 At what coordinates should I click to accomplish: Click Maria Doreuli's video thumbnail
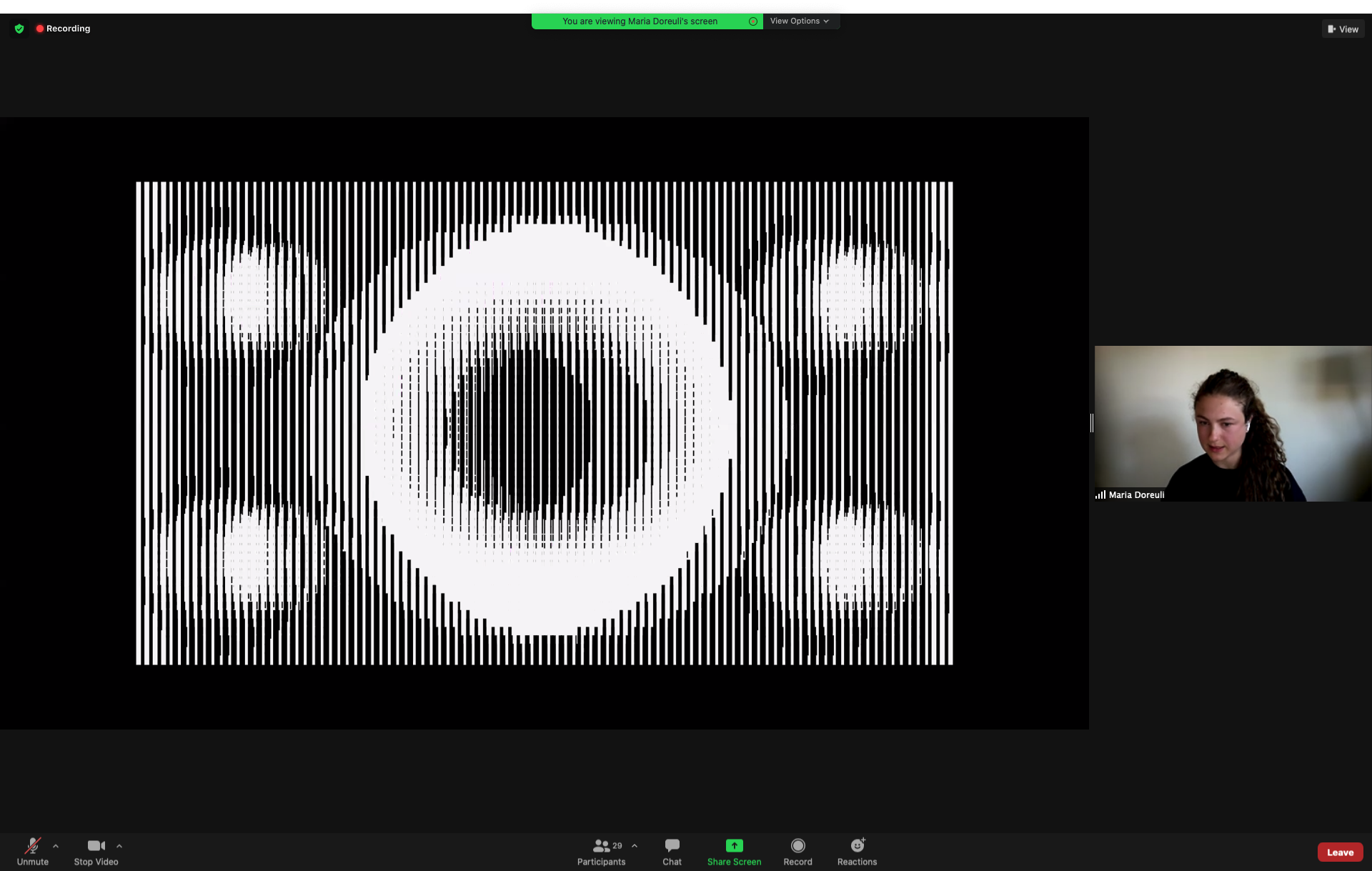1232,423
